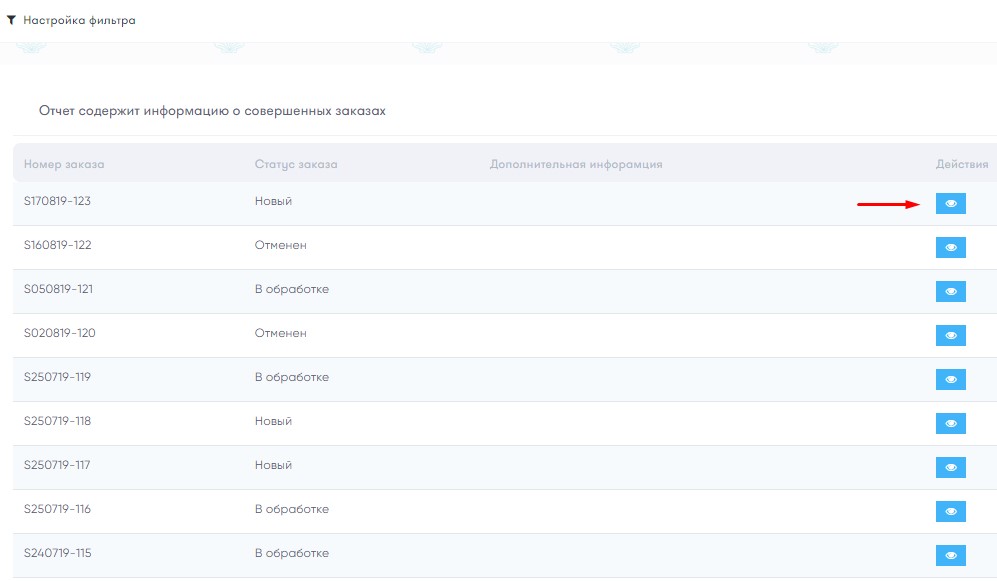This screenshot has width=997, height=581.
Task: Open eye button for S250719-118
Action: pyautogui.click(x=951, y=423)
